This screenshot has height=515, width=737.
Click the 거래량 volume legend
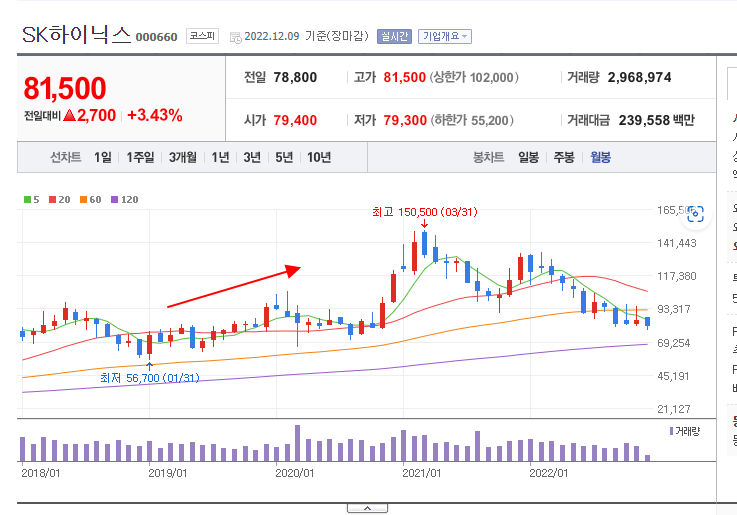tap(685, 431)
